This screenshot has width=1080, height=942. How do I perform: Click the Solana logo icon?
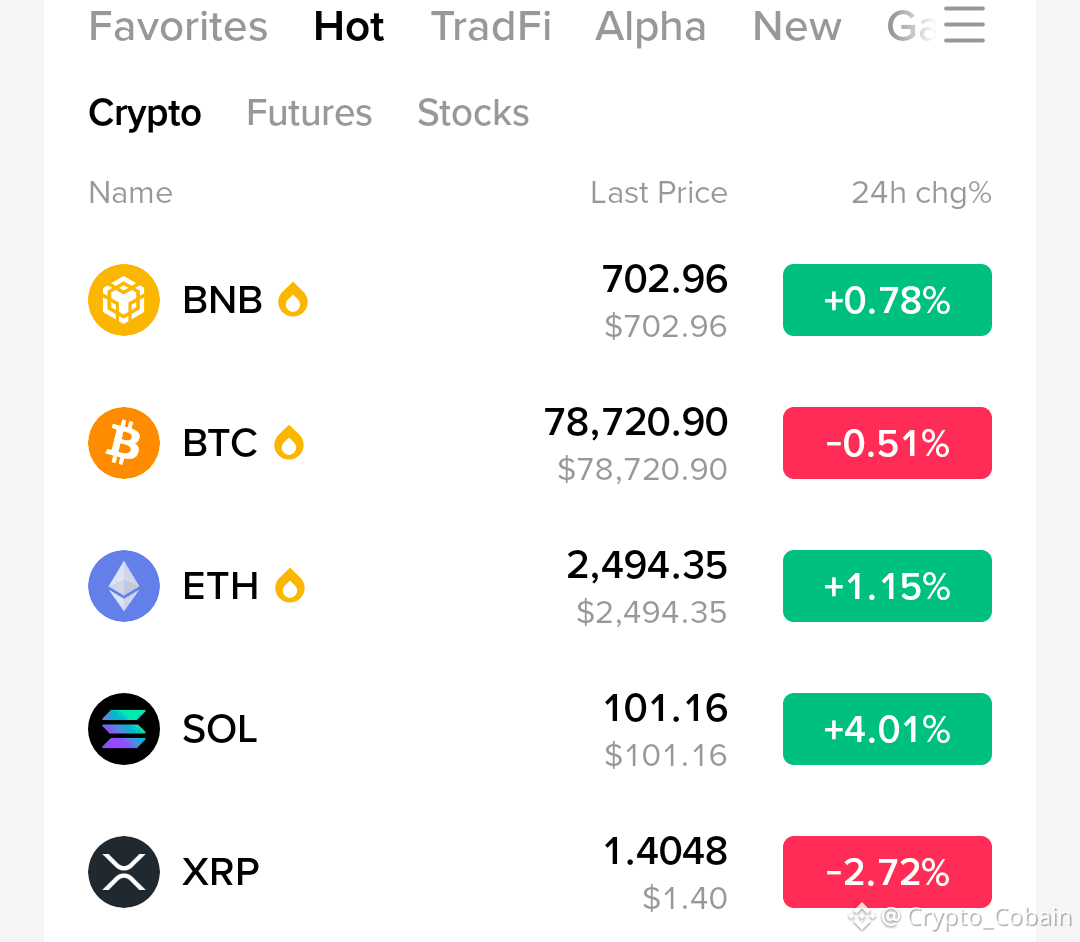click(x=124, y=729)
